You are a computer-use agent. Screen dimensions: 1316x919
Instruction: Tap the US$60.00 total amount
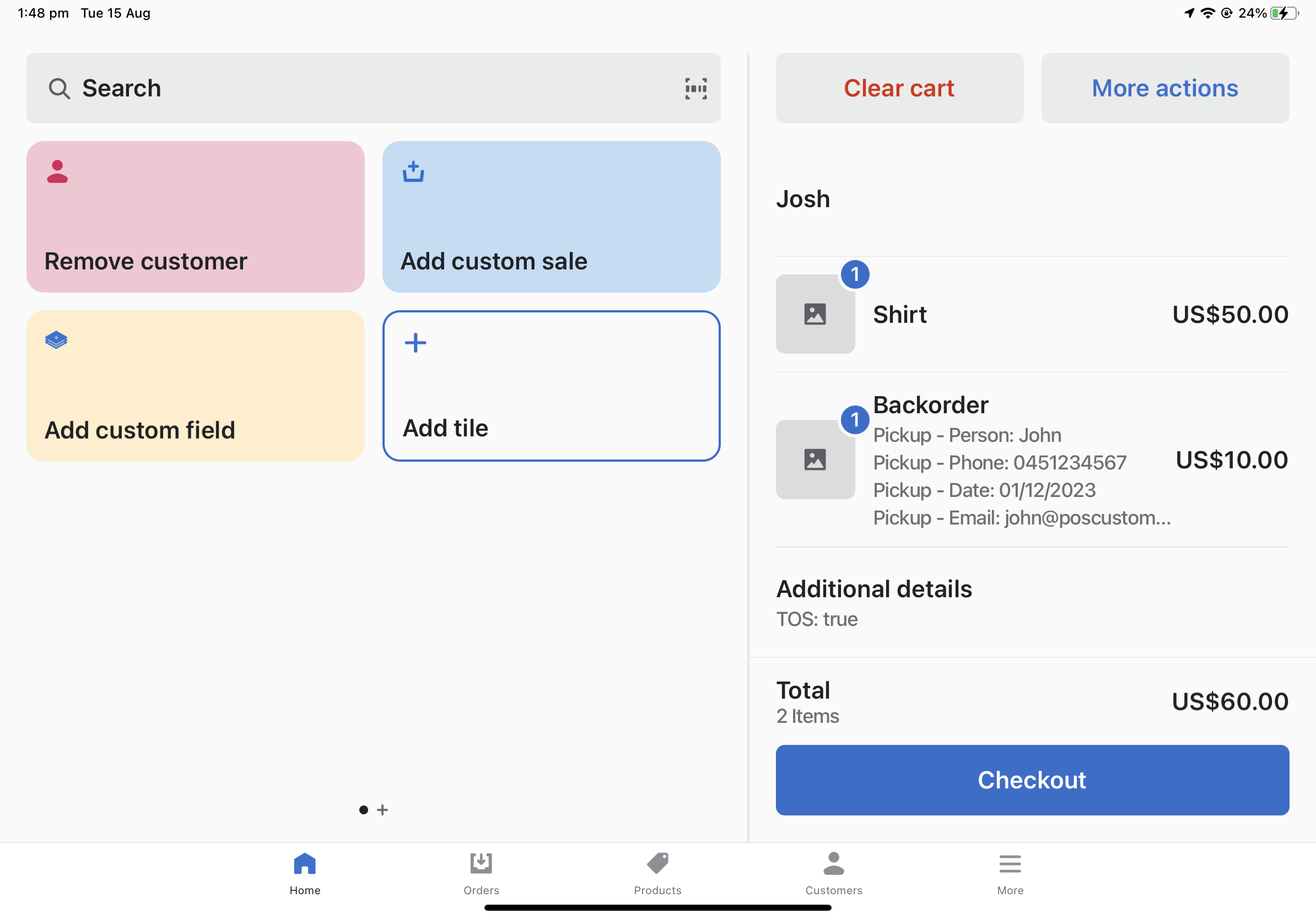(x=1230, y=702)
